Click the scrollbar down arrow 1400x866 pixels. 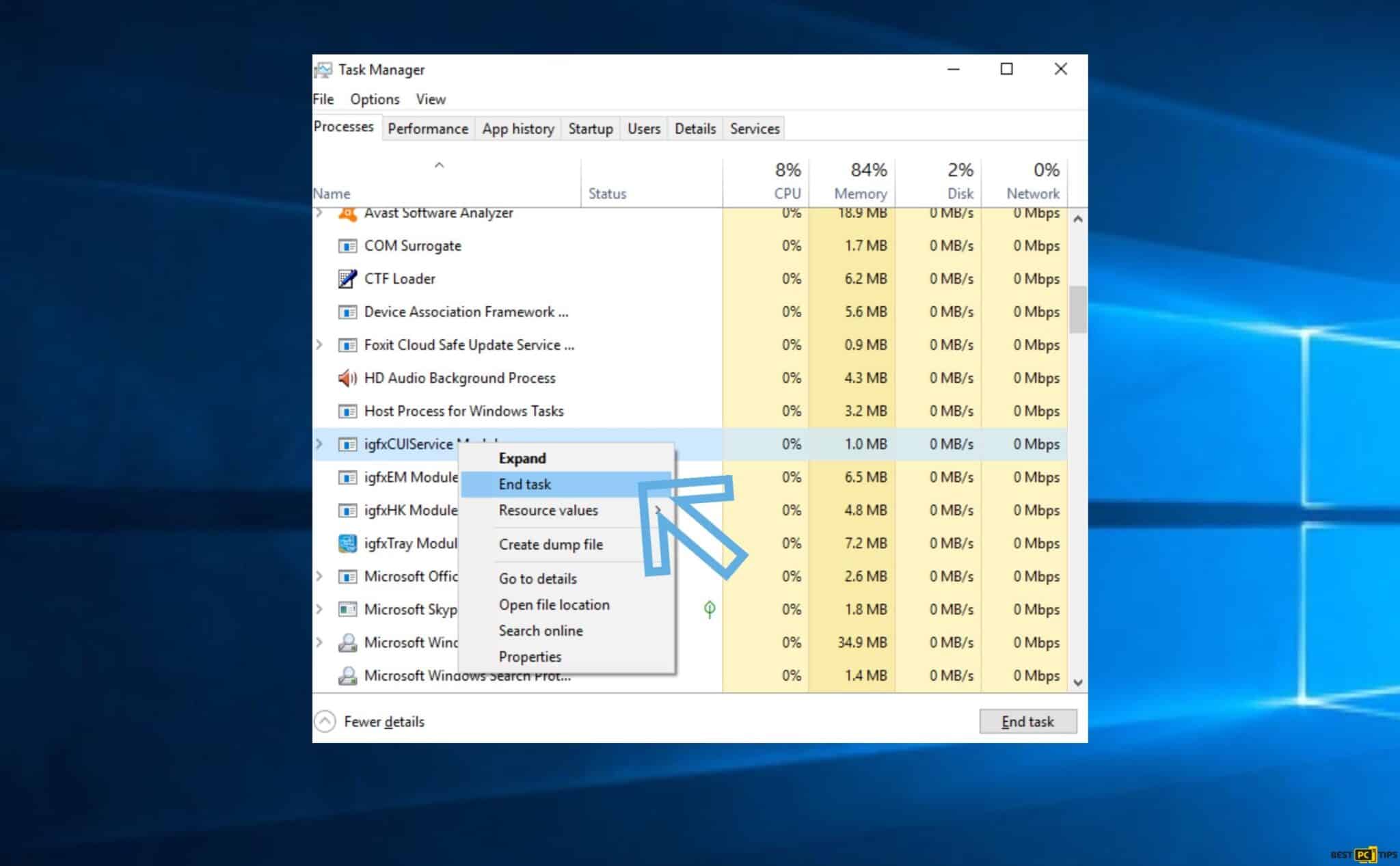(x=1078, y=682)
